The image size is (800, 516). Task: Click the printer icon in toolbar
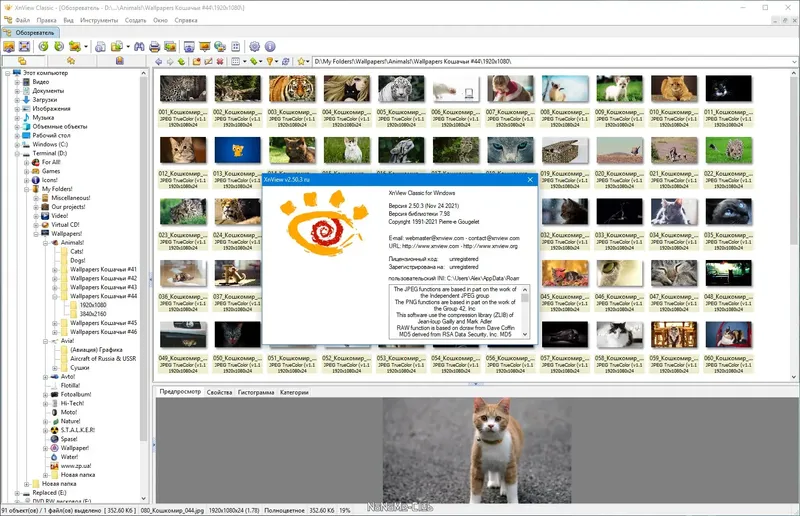pos(154,46)
